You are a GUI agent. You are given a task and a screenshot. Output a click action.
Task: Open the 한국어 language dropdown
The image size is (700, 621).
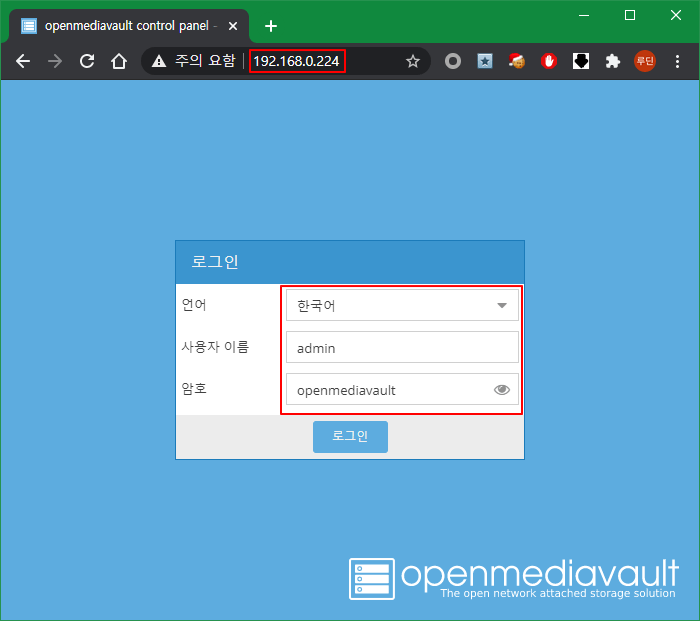tap(402, 305)
